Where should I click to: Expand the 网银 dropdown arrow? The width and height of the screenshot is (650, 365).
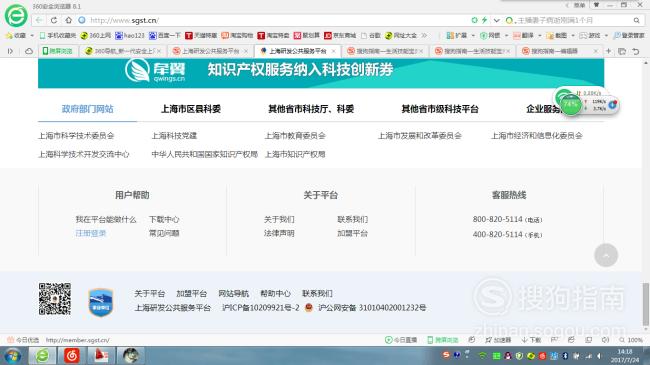tap(506, 36)
